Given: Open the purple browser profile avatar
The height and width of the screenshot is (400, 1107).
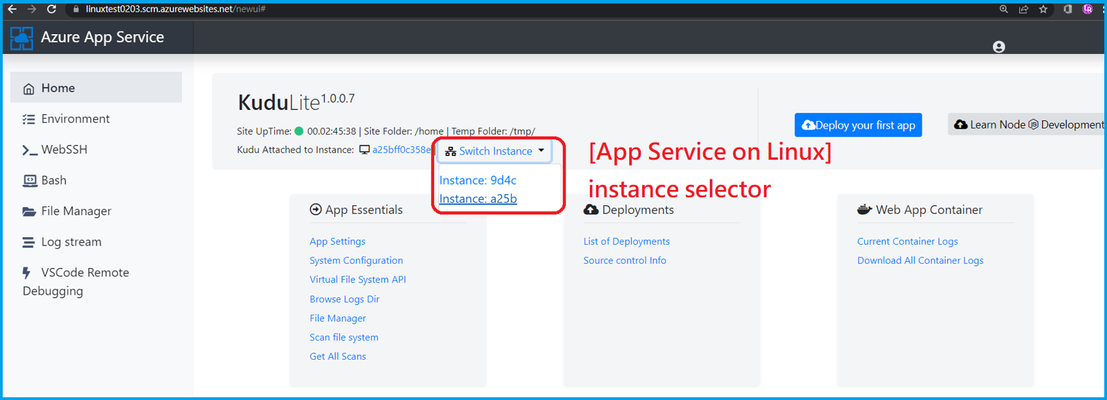Looking at the screenshot, I should pyautogui.click(x=1088, y=9).
